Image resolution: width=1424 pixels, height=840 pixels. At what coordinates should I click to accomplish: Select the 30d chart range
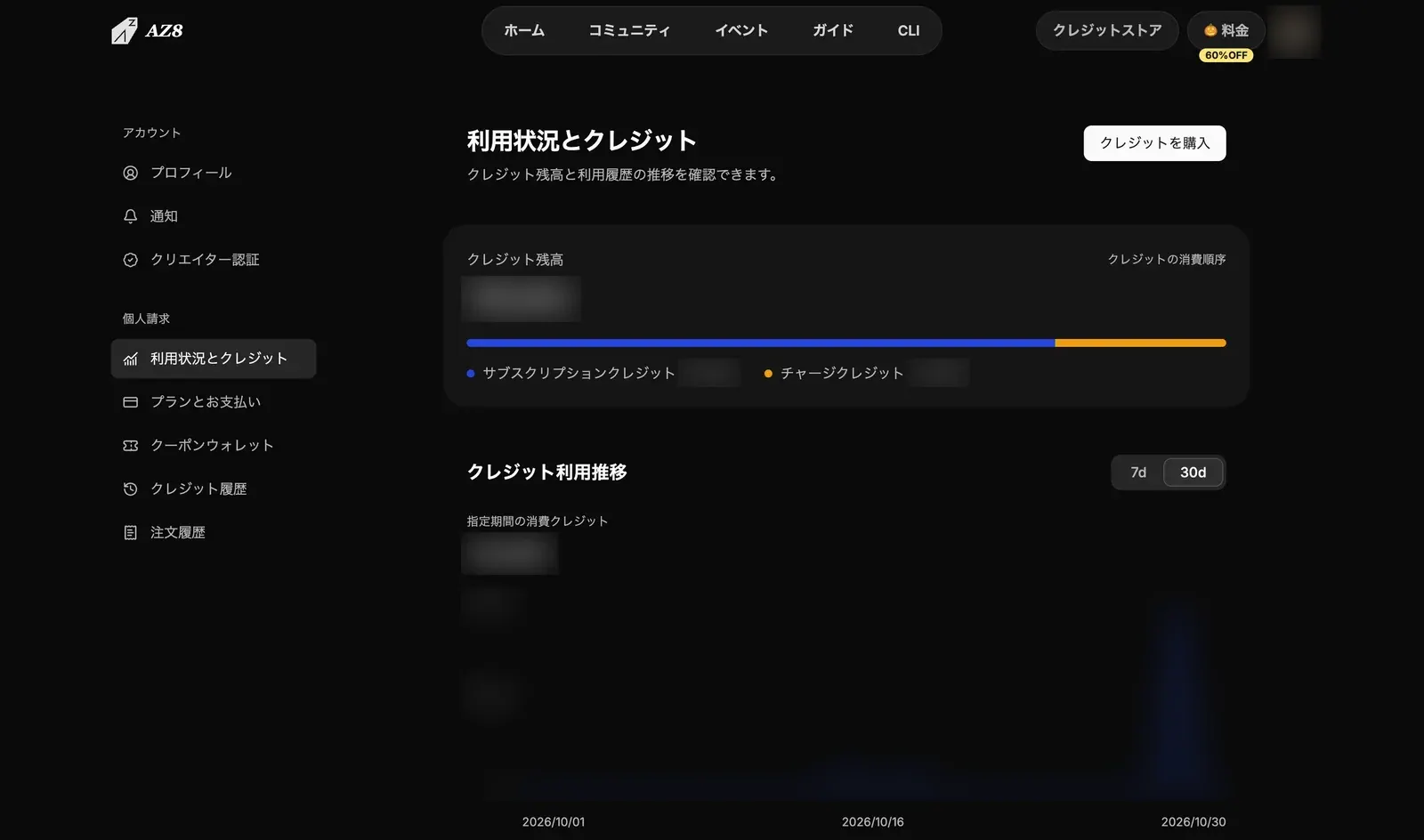(x=1193, y=472)
